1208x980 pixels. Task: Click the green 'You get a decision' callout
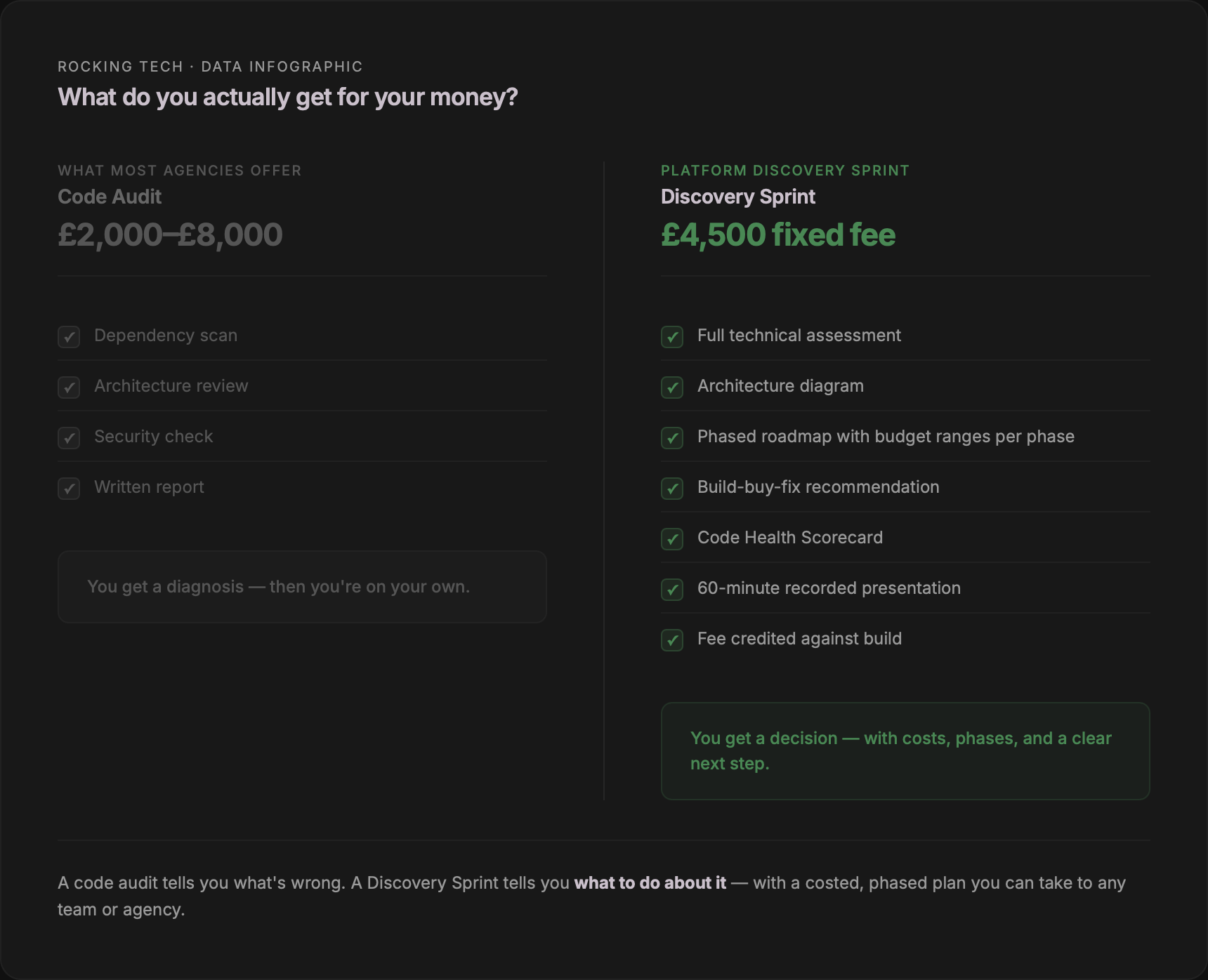pos(905,751)
